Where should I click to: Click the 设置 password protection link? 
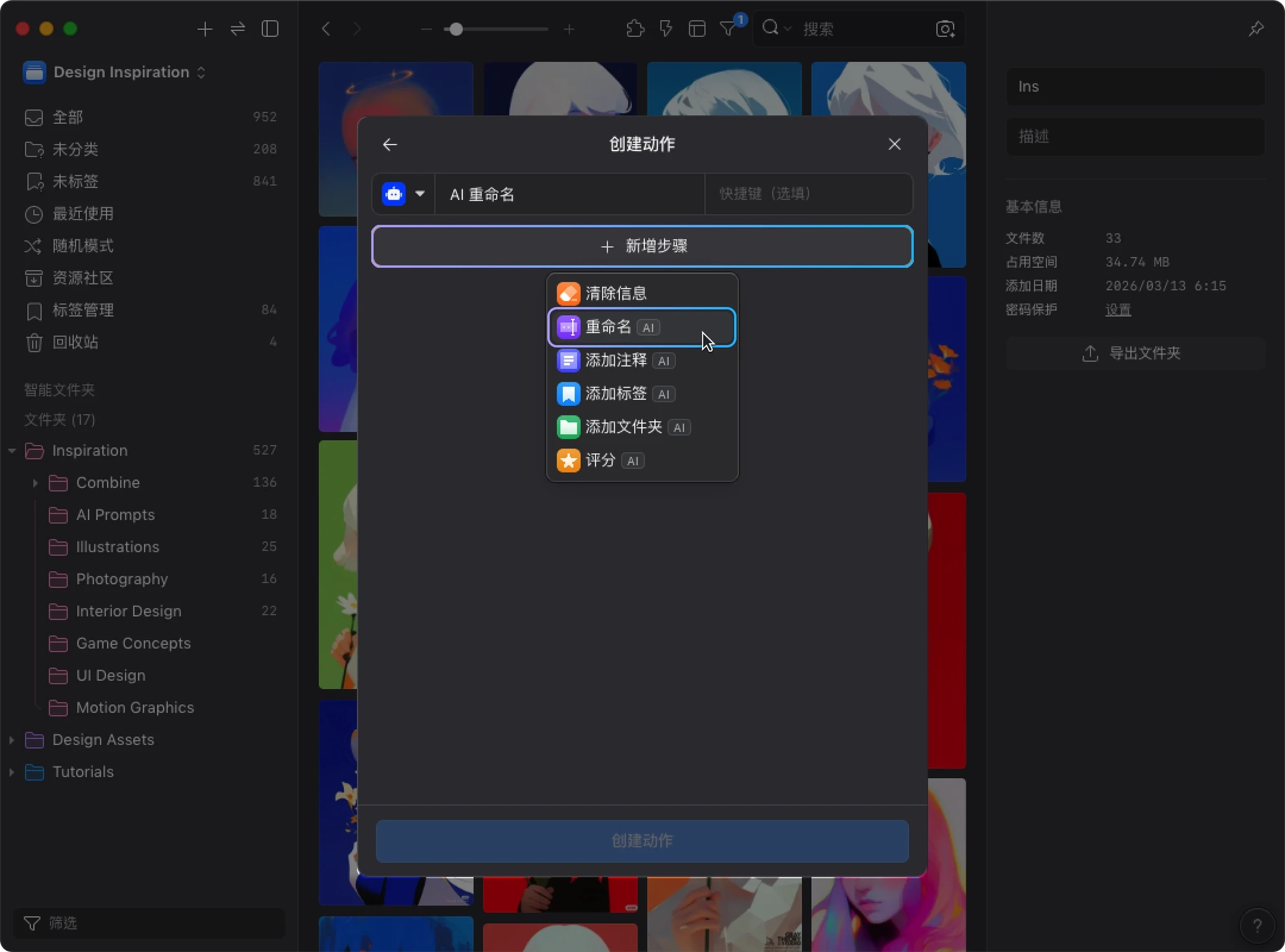1117,310
